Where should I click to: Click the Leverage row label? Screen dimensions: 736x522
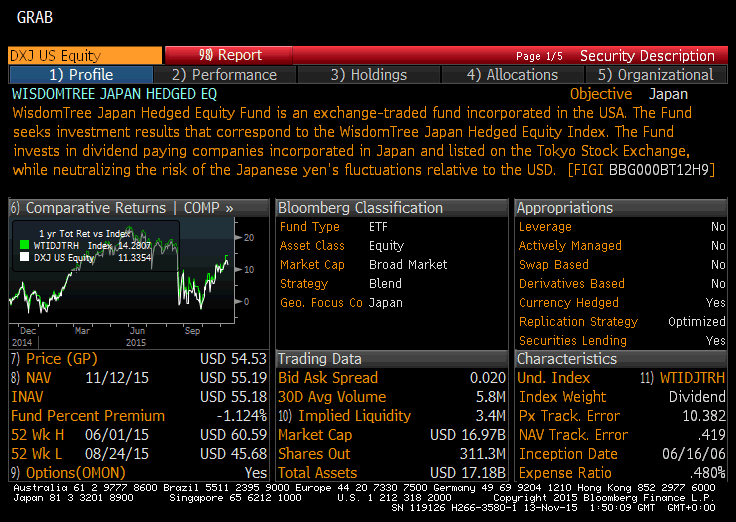click(x=545, y=227)
